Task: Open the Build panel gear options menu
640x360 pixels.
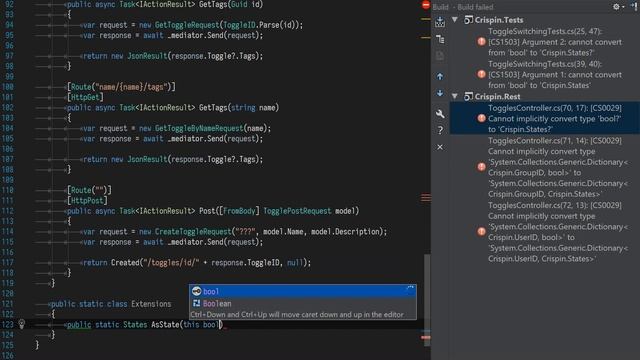Action: coord(616,7)
